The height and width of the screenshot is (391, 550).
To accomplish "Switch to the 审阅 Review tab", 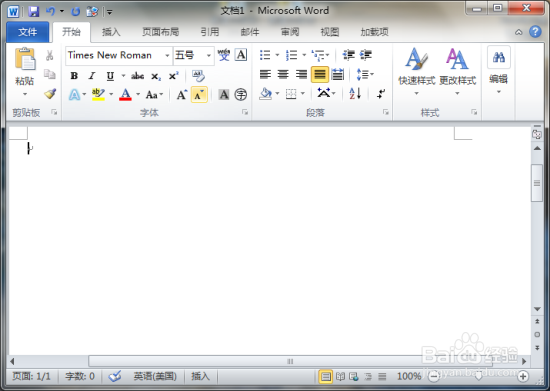I will click(x=290, y=32).
